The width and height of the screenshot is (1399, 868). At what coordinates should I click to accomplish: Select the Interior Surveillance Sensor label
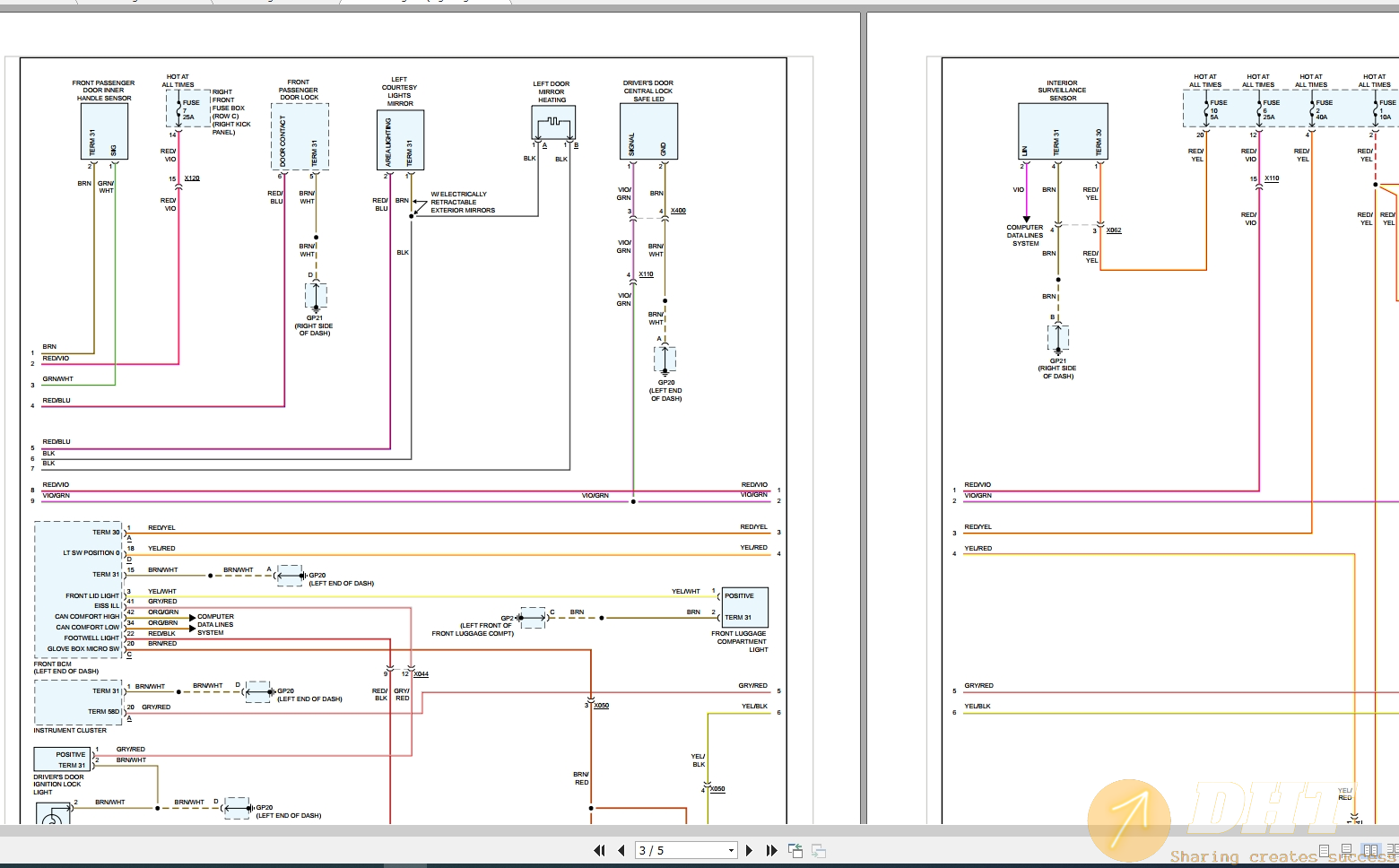pyautogui.click(x=1062, y=91)
